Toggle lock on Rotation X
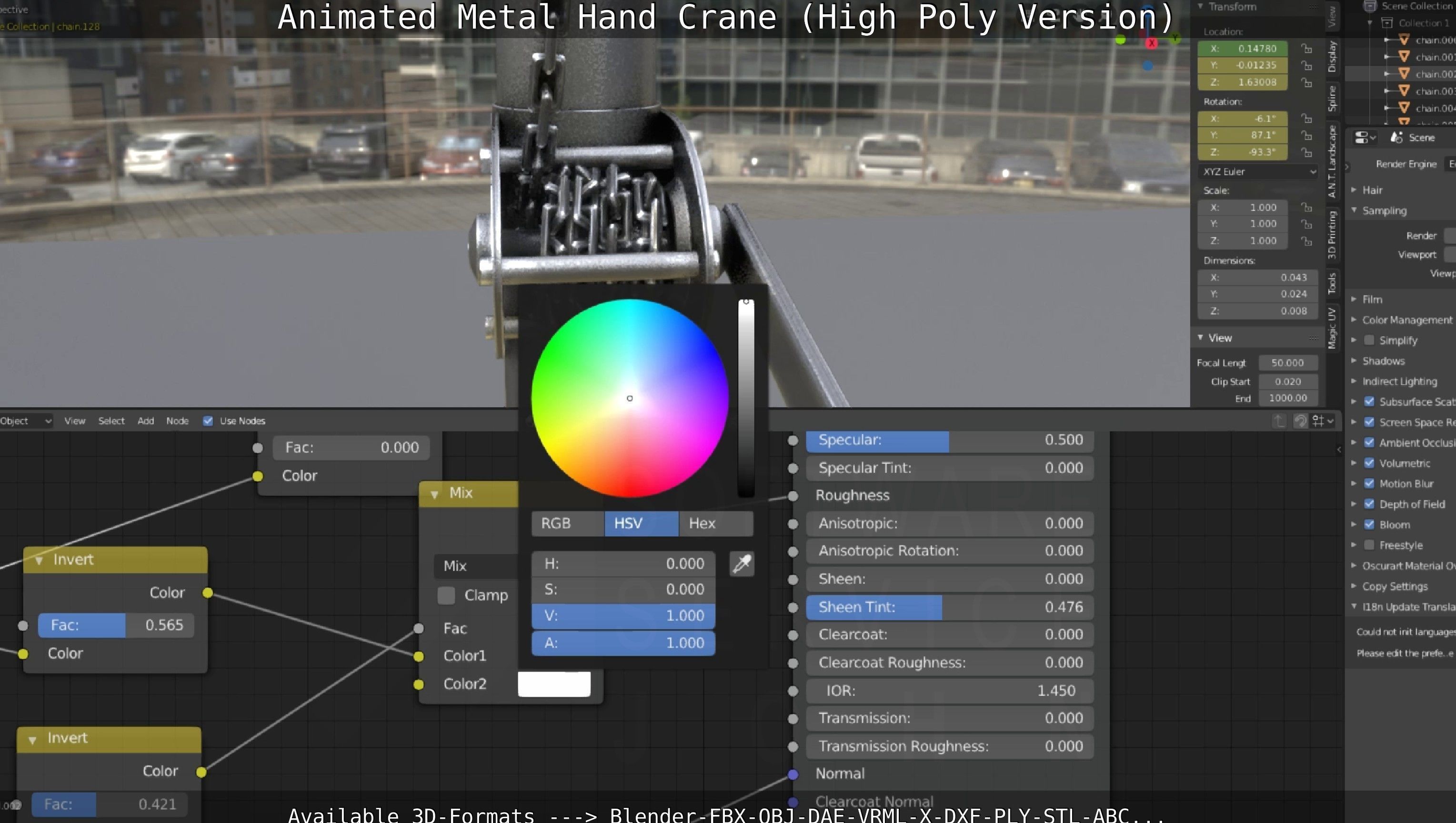This screenshot has height=823, width=1456. pos(1306,119)
